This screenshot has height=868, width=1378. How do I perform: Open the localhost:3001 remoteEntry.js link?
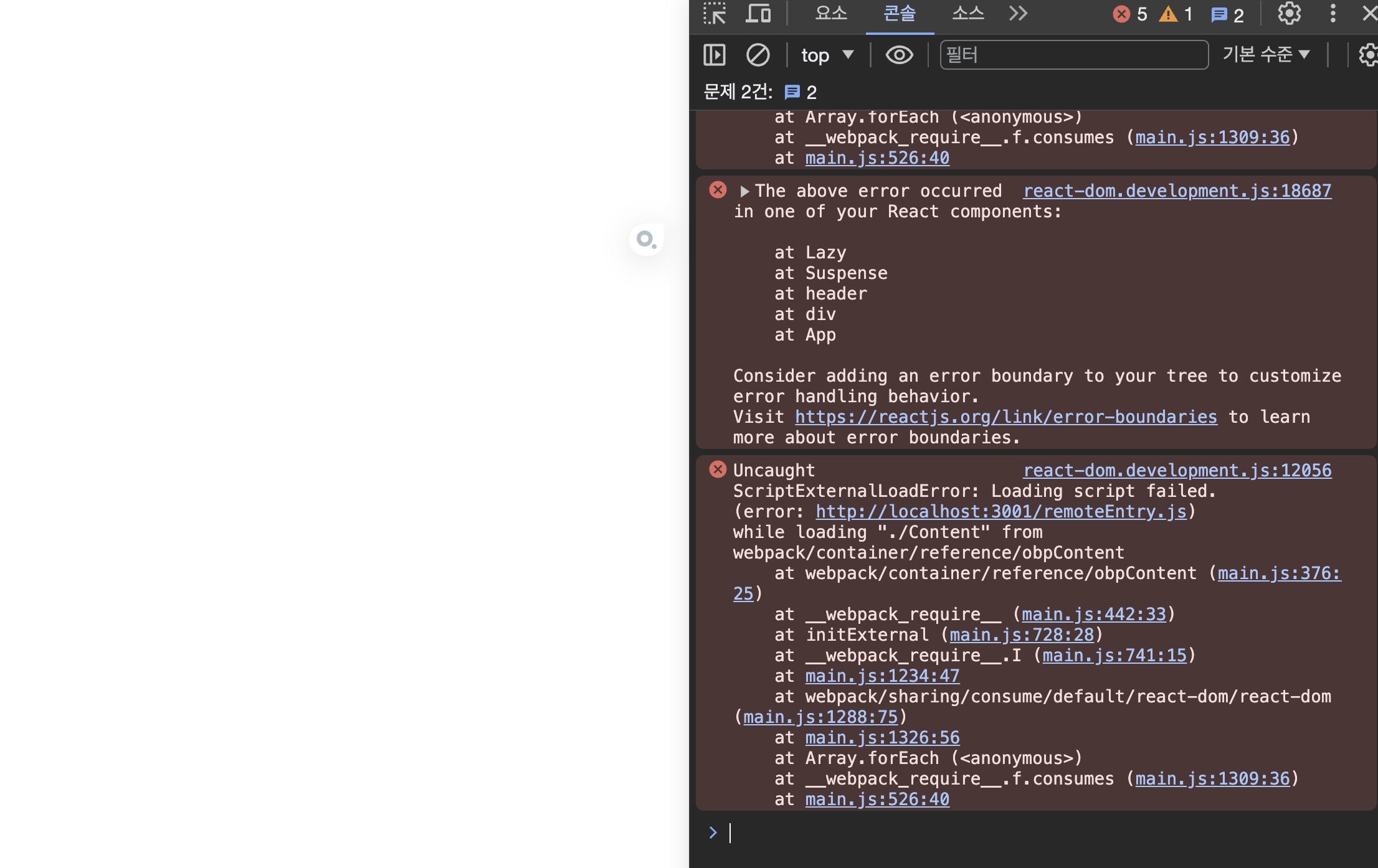1000,512
